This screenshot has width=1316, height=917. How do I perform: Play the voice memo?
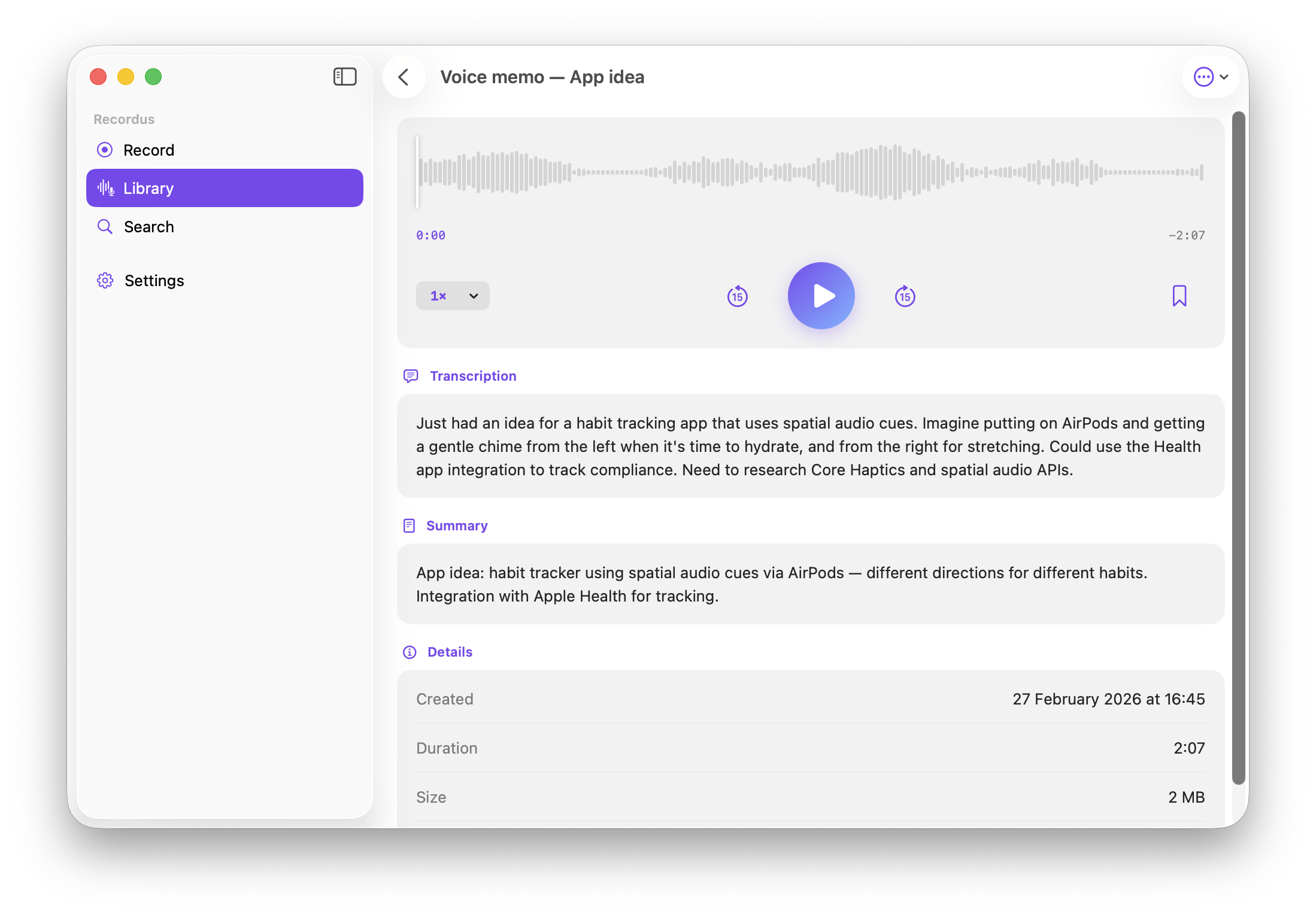(x=821, y=295)
